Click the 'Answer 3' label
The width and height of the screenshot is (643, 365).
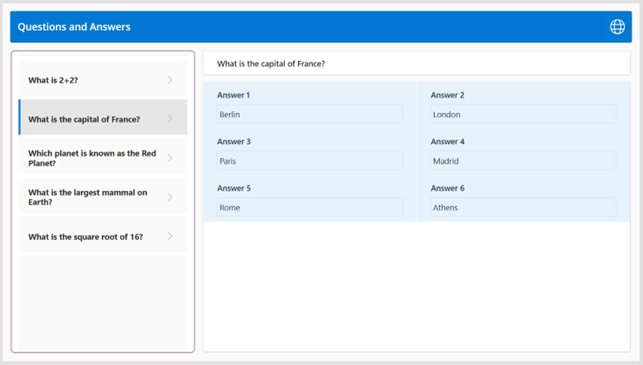234,141
